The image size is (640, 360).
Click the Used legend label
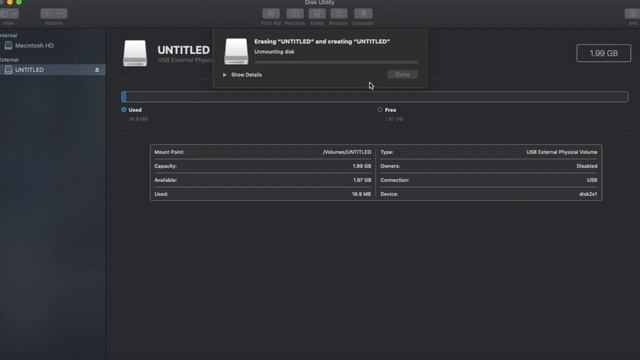coord(135,110)
